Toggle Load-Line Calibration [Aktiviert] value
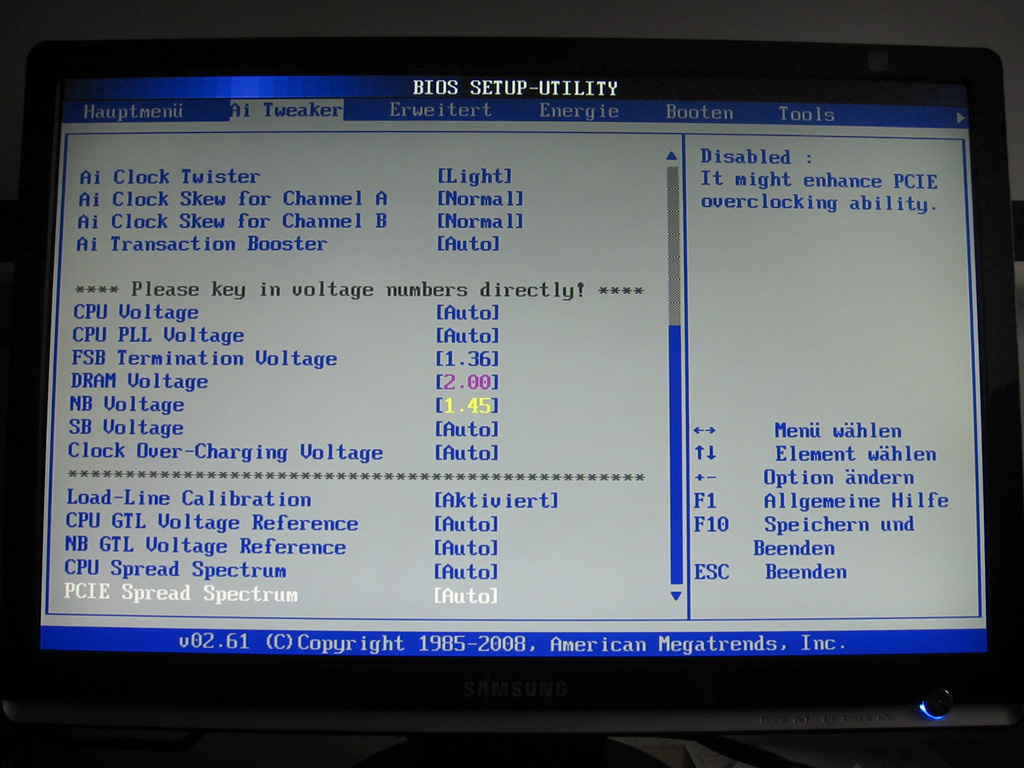Viewport: 1024px width, 768px height. click(x=496, y=500)
